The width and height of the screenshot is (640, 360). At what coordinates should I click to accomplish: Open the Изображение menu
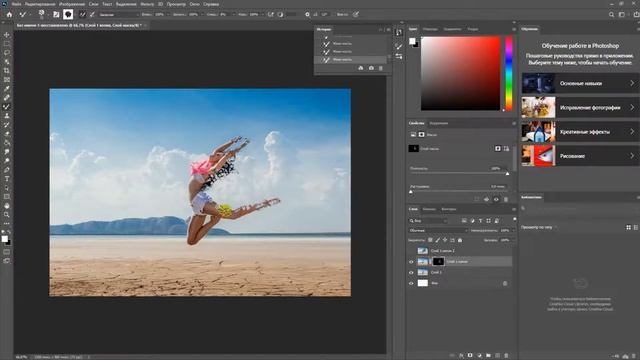72,4
